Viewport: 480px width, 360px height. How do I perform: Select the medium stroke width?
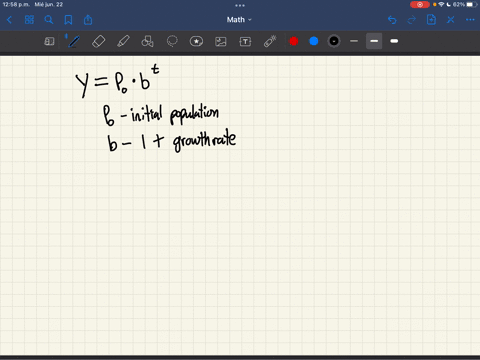click(374, 41)
